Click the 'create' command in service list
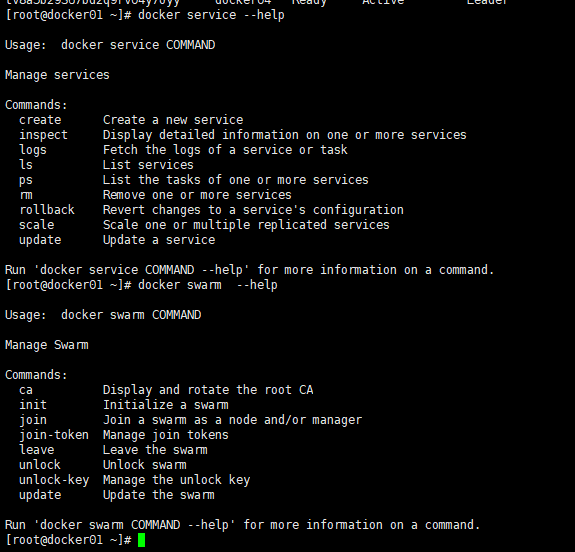Viewport: 575px width, 552px height. [40, 120]
